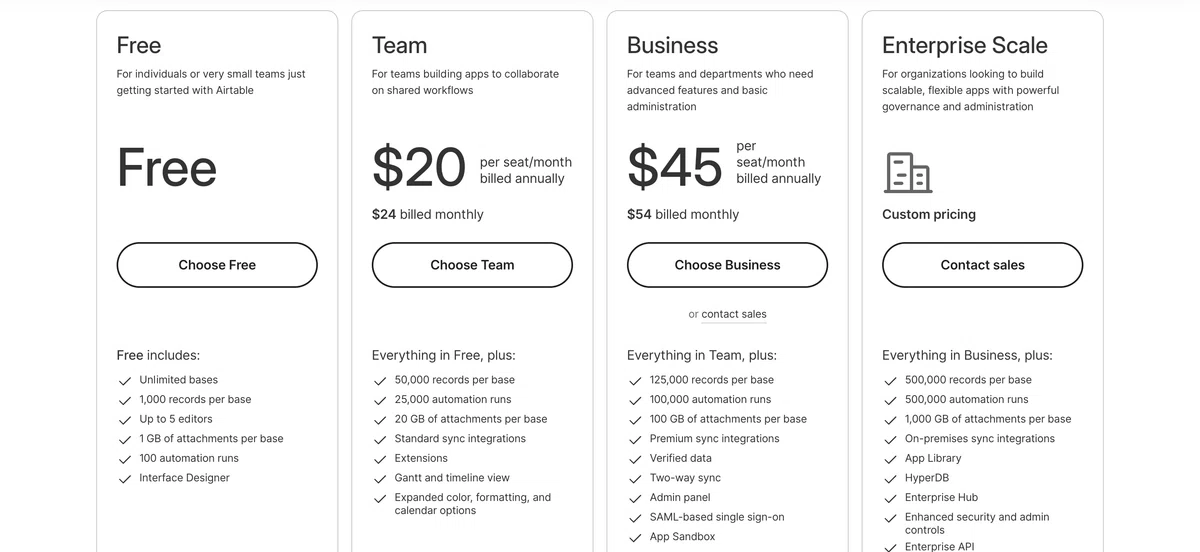Follow the 'contact sales' link under Business
This screenshot has height=552, width=1200.
tap(734, 314)
